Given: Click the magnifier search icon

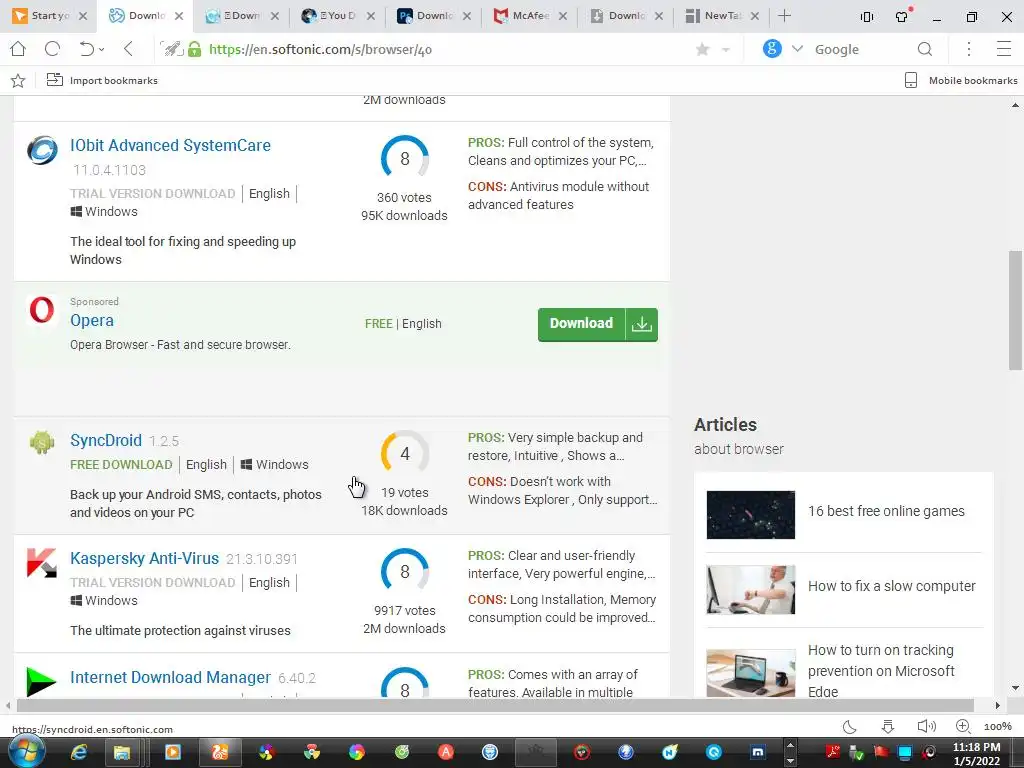Looking at the screenshot, I should [925, 49].
